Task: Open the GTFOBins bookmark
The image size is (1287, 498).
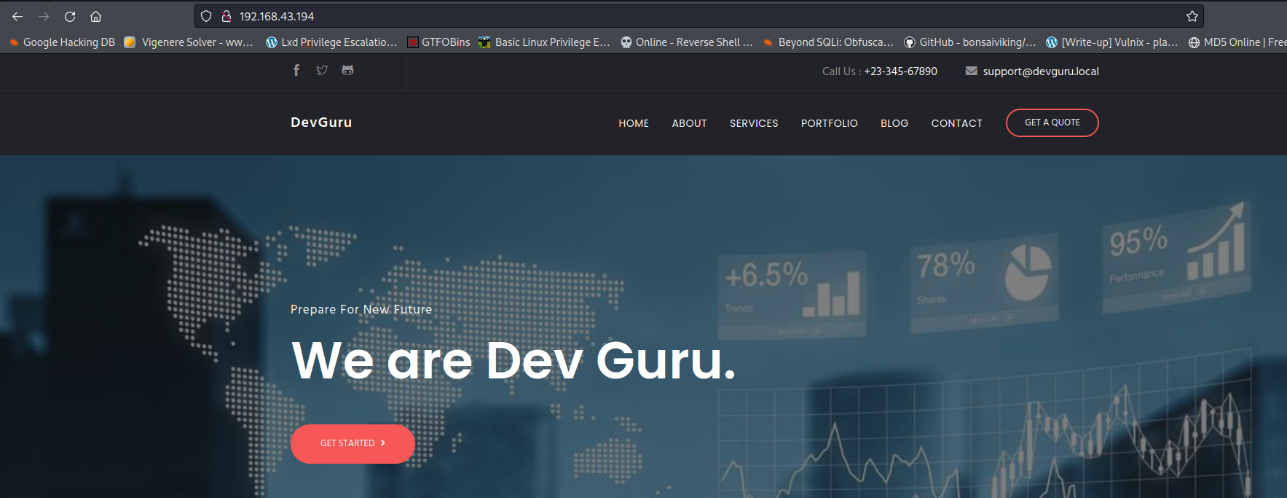Action: [x=438, y=42]
